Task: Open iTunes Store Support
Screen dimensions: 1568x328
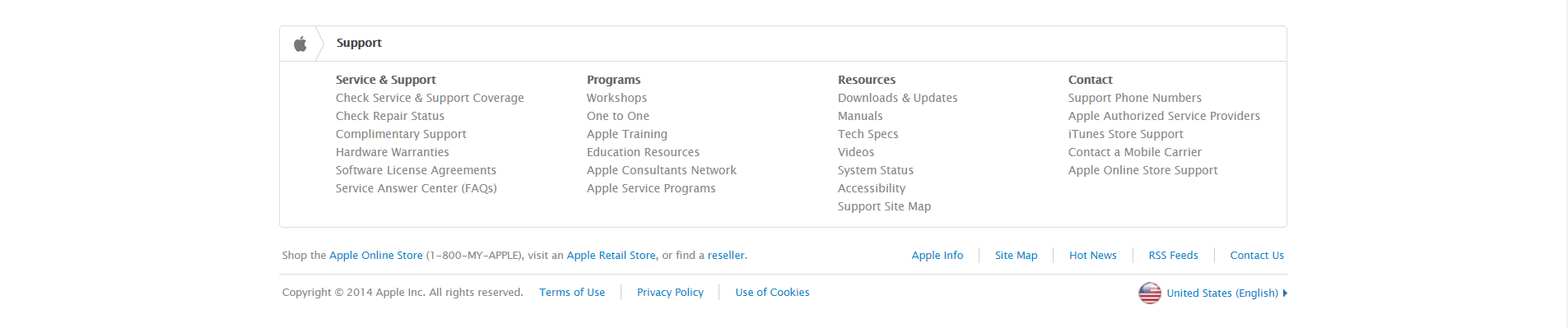Action: point(1126,134)
